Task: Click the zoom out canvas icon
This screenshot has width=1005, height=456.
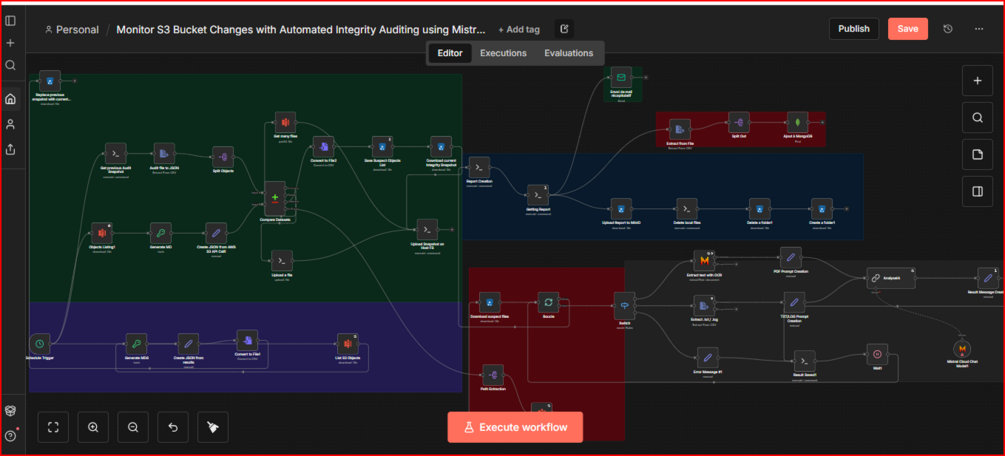Action: [133, 427]
